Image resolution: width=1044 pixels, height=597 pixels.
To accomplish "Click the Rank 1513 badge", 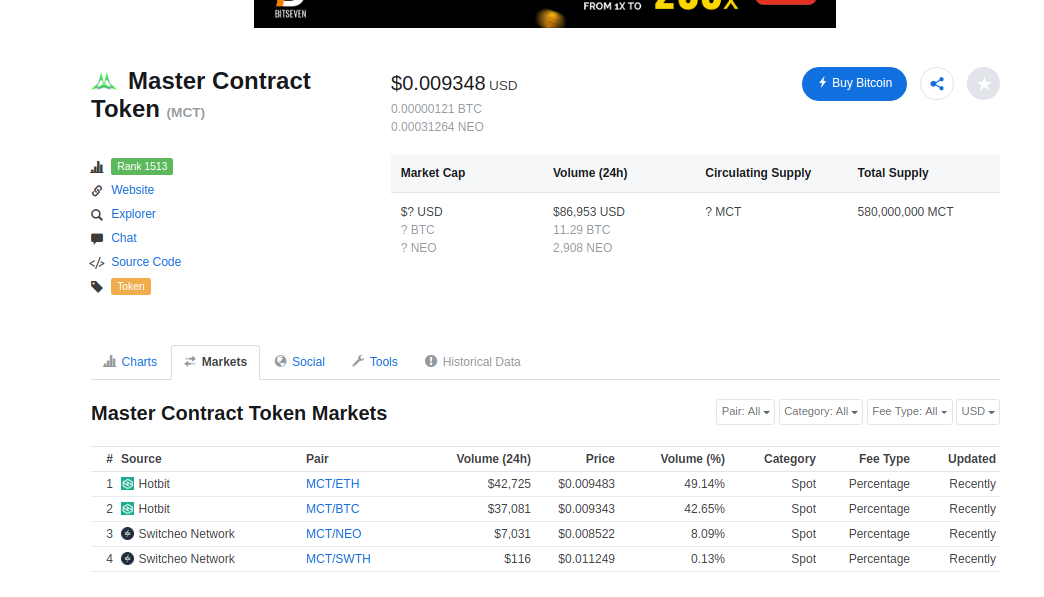I will pos(142,166).
